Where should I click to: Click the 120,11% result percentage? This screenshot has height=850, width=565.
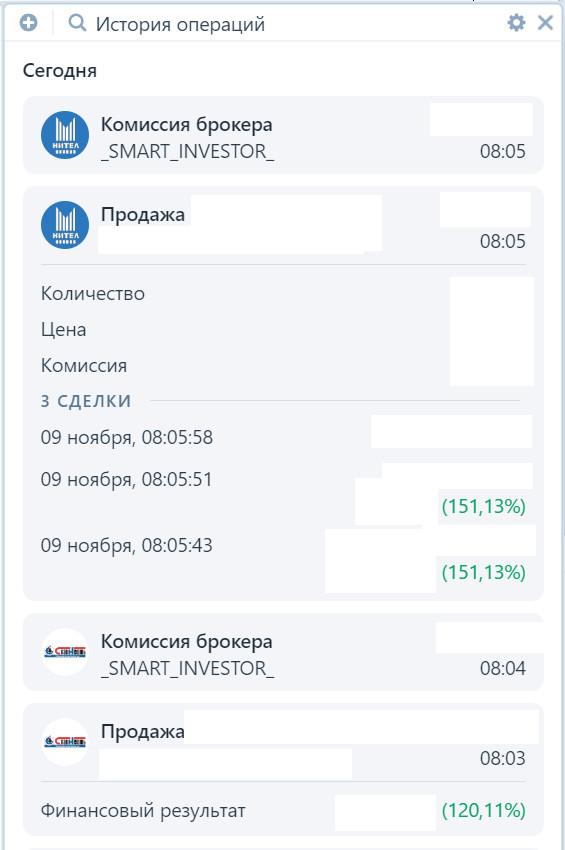tap(484, 810)
